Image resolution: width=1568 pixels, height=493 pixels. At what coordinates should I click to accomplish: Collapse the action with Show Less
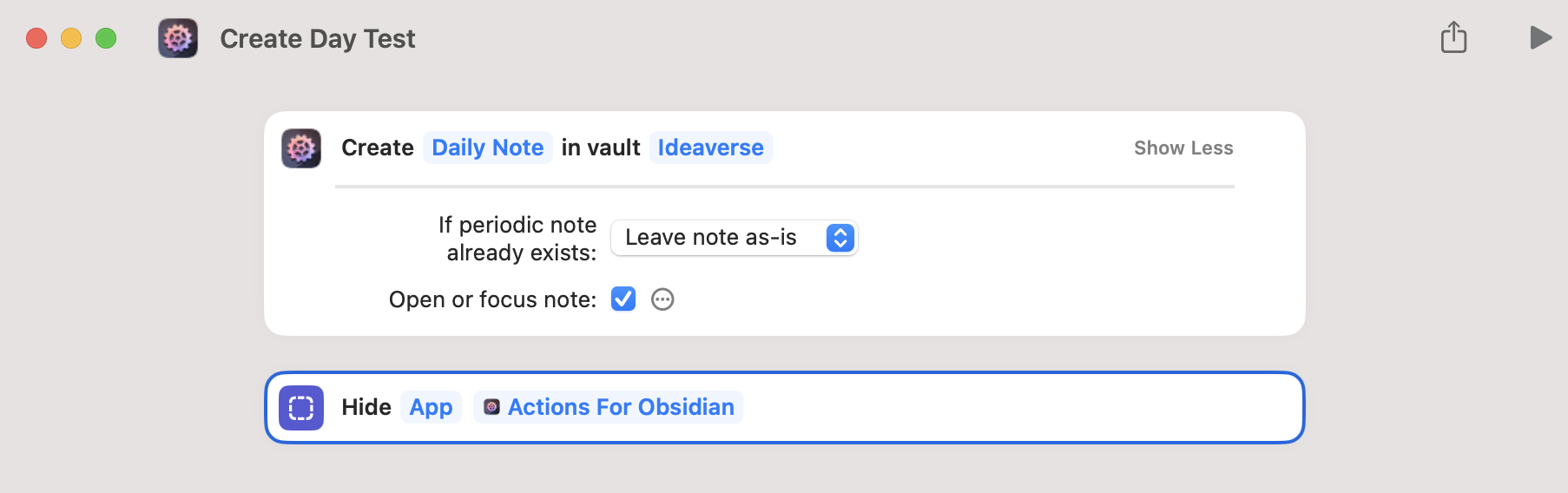(x=1183, y=148)
